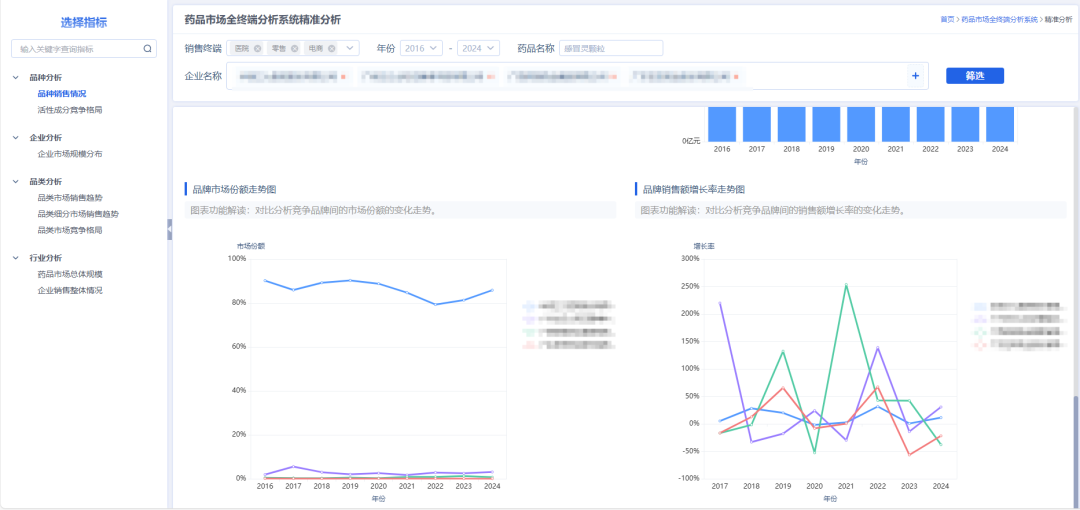Click the plus icon to add company
The width and height of the screenshot is (1080, 510).
click(x=915, y=76)
